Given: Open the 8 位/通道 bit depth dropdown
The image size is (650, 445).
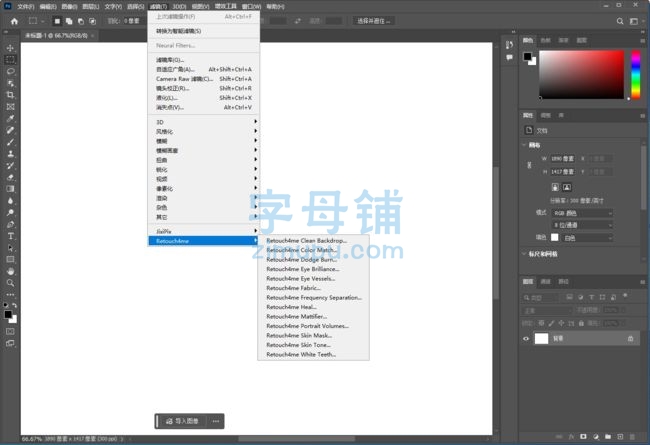Looking at the screenshot, I should point(582,225).
